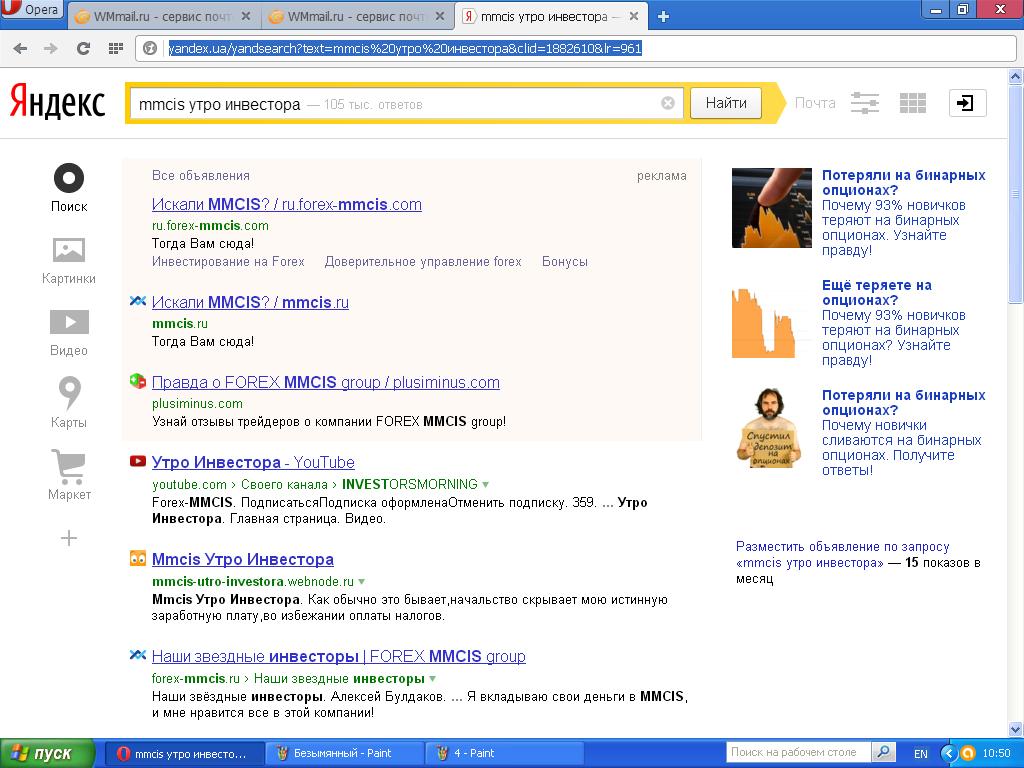Viewport: 1024px width, 768px height.
Task: Click the vertical scrollbar down arrow
Action: point(1016,728)
